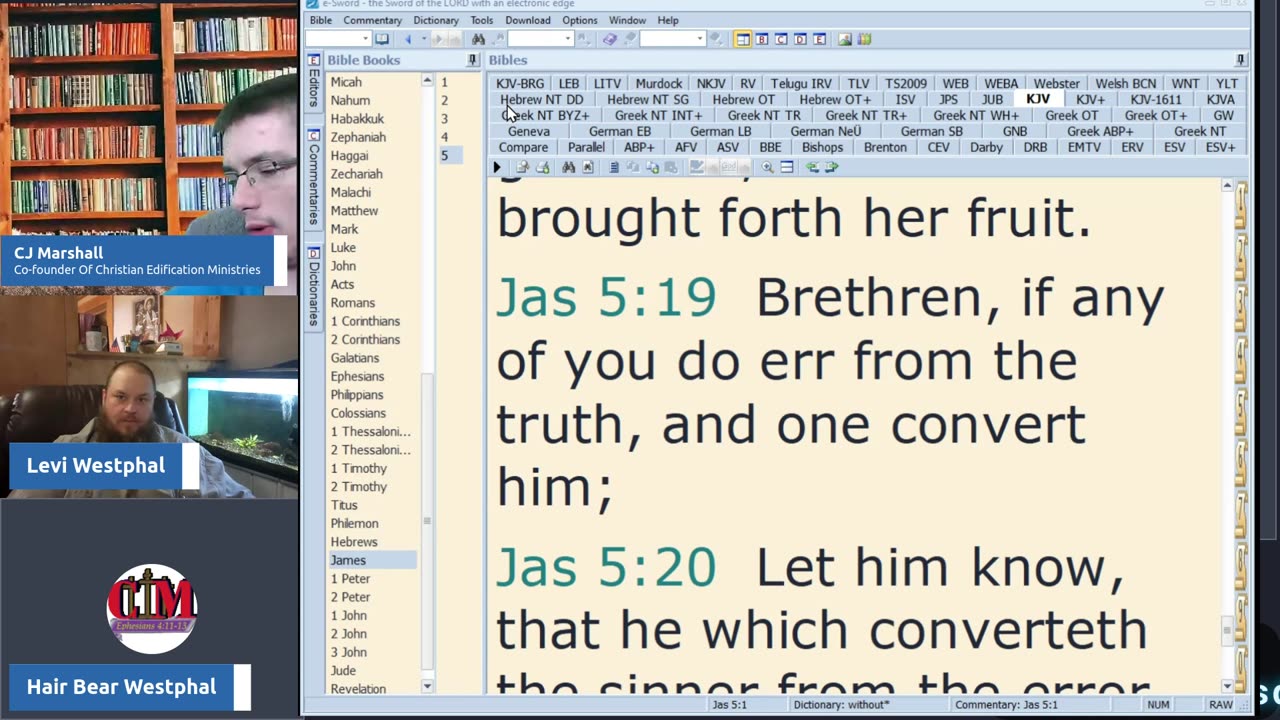Open the Window menu
This screenshot has height=720, width=1280.
[x=627, y=20]
